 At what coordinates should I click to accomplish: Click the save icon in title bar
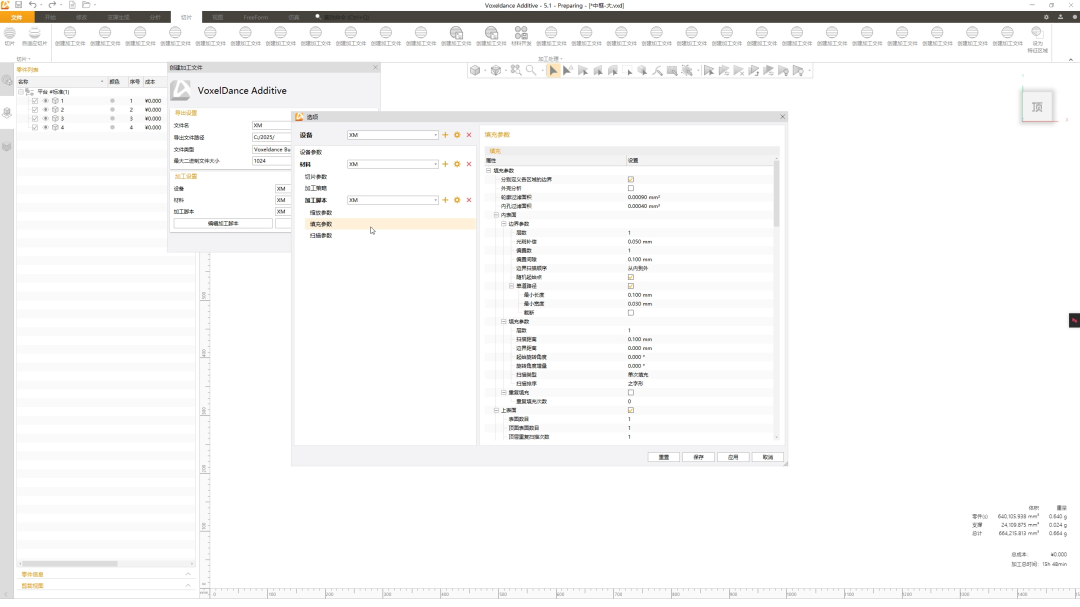(x=18, y=5)
